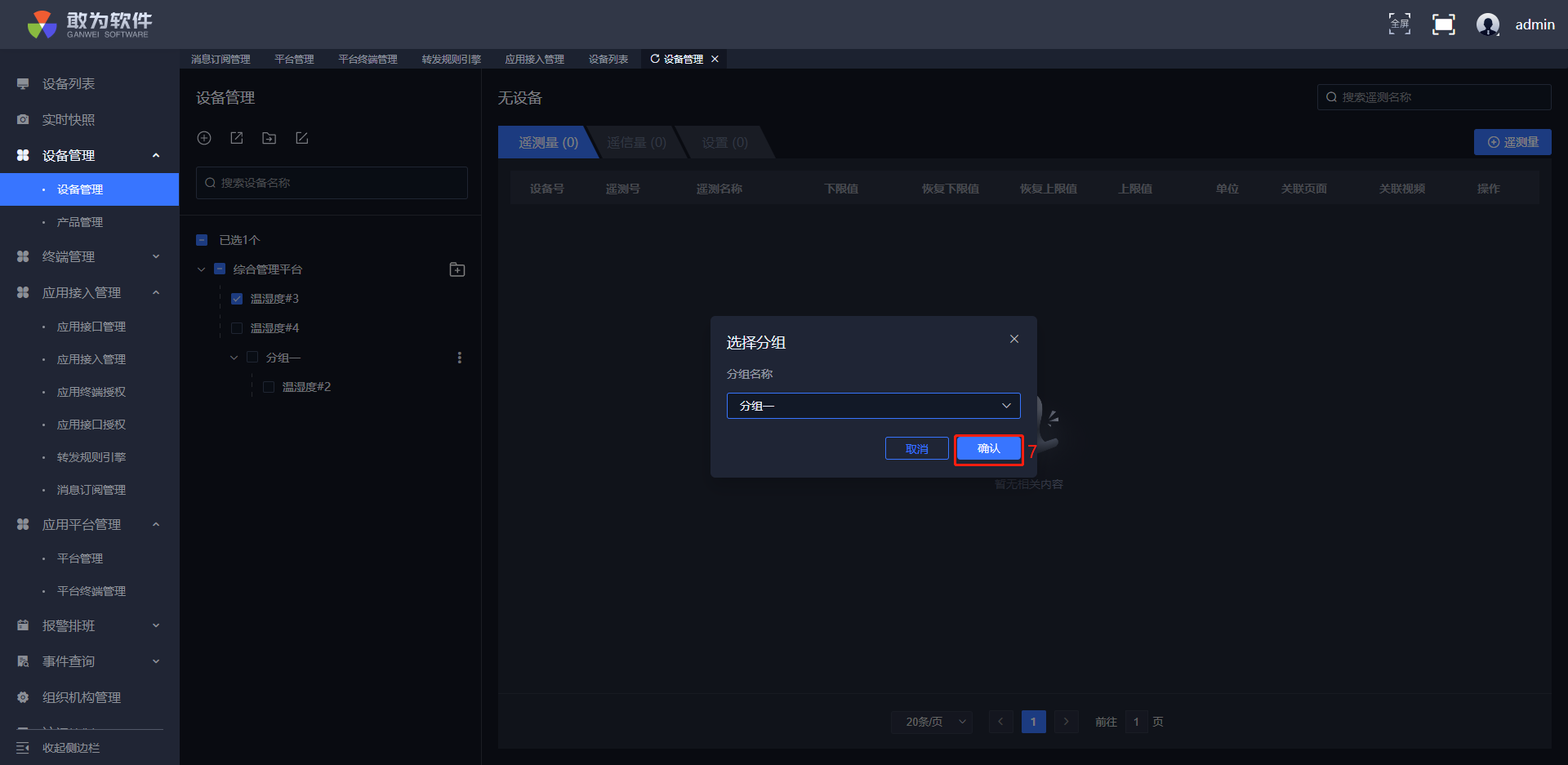Image resolution: width=1568 pixels, height=765 pixels.
Task: Switch to the 平台管理 top tab
Action: 294,59
